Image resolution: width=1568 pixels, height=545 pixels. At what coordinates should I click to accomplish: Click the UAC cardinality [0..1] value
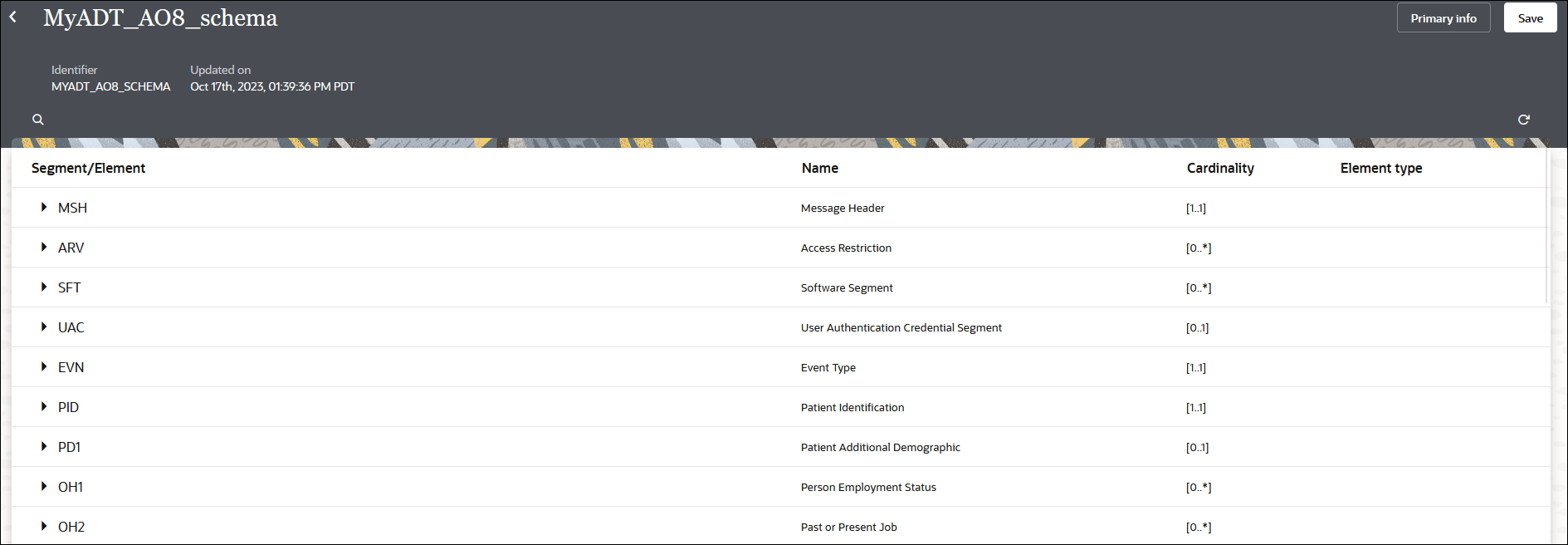(x=1197, y=327)
